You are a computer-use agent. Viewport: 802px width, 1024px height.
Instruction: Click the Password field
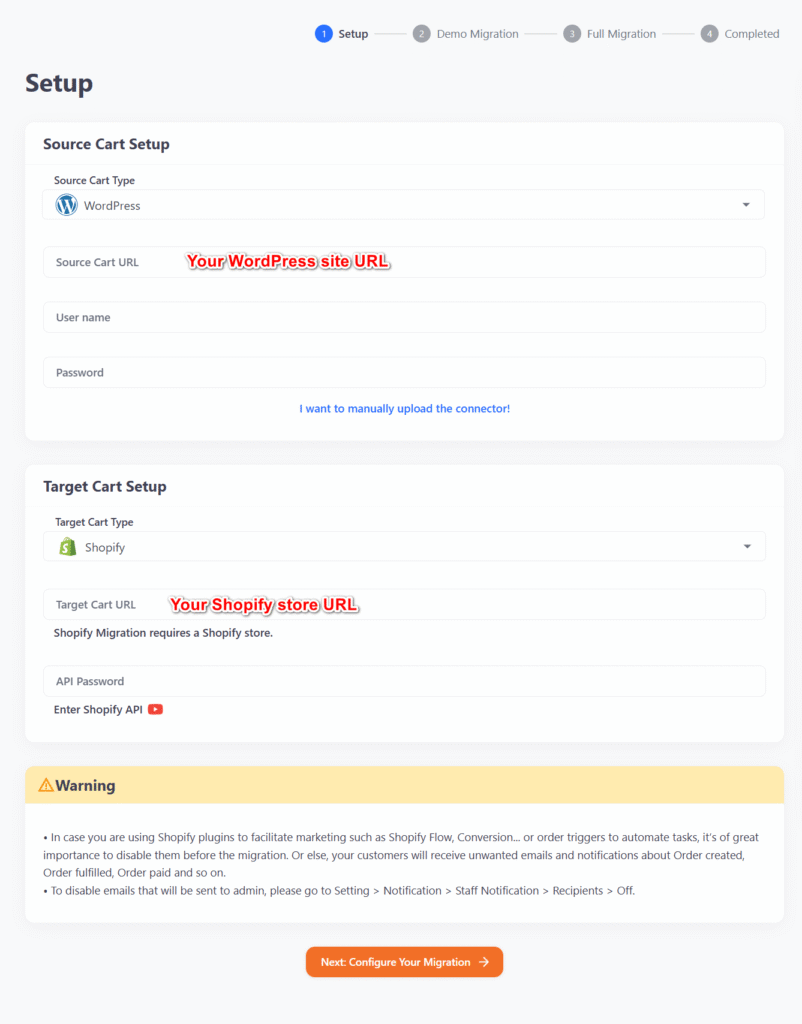[404, 371]
